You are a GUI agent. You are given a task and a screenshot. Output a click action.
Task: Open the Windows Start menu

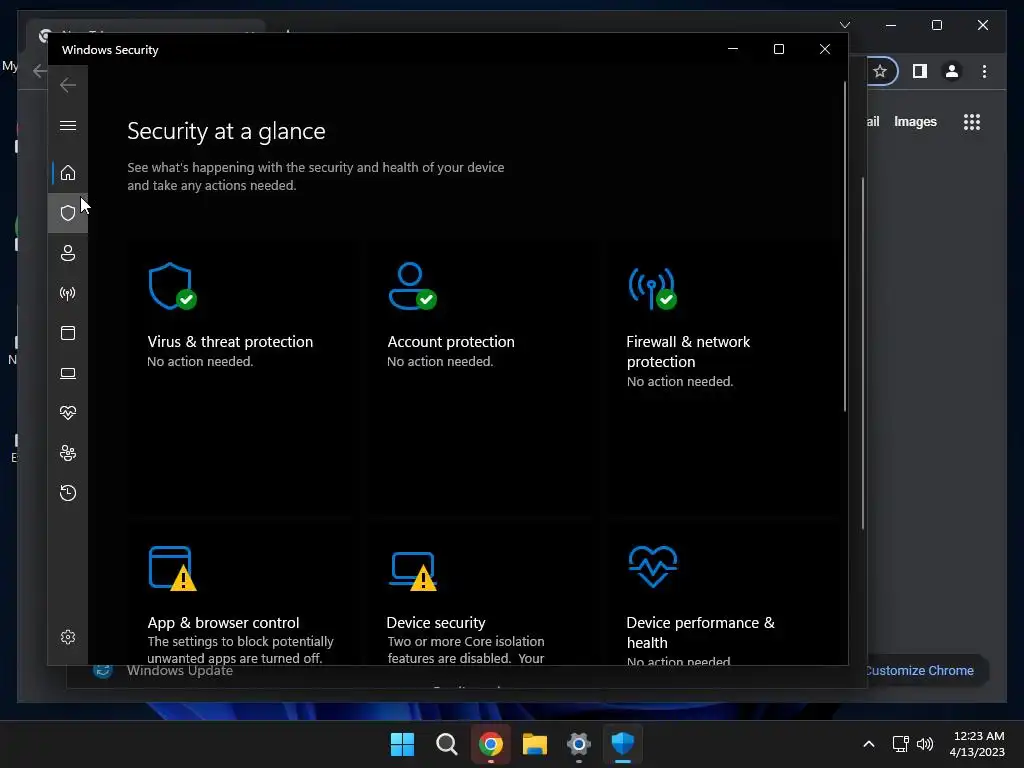click(402, 744)
